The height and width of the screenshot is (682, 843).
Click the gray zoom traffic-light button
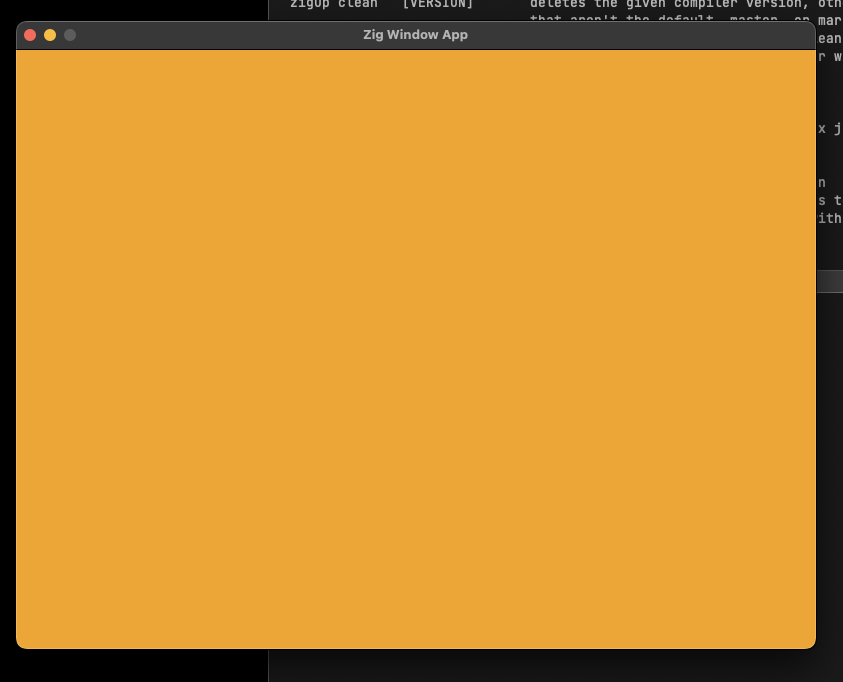pos(68,34)
